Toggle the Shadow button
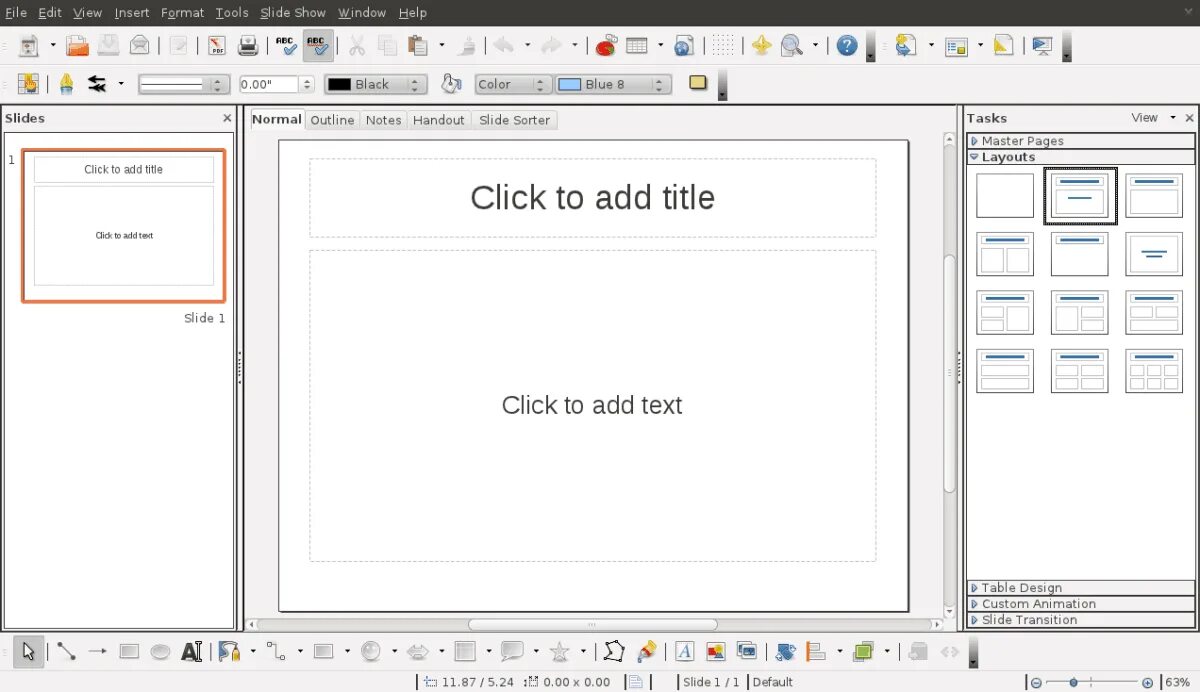The width and height of the screenshot is (1200, 692). [698, 83]
